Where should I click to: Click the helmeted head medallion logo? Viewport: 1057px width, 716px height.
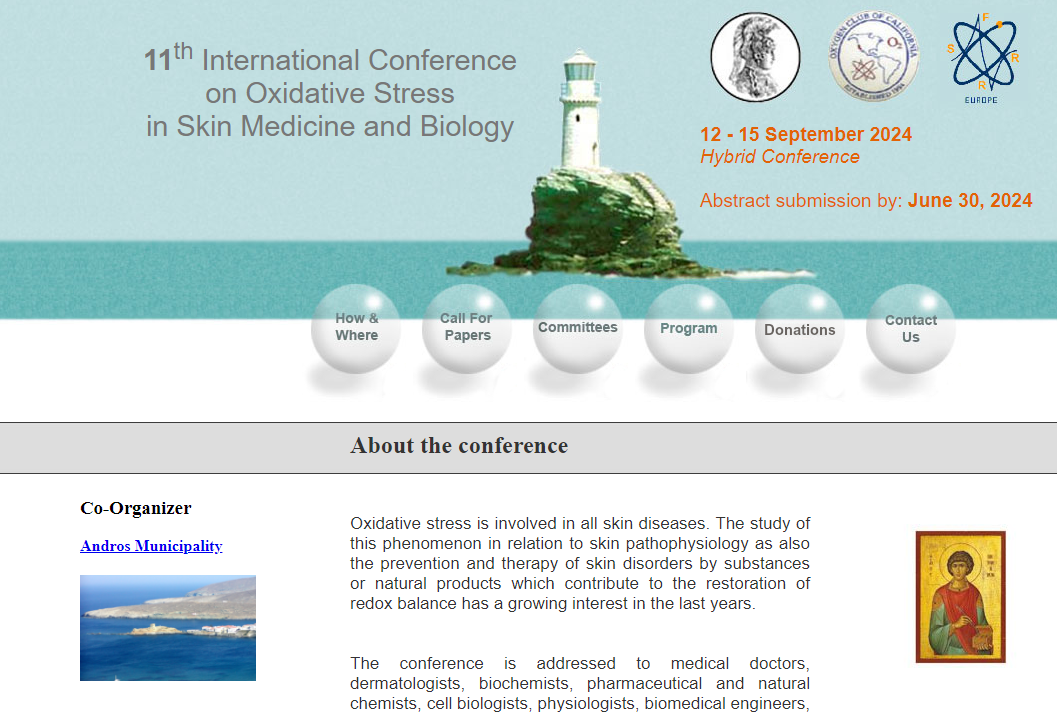click(x=756, y=57)
